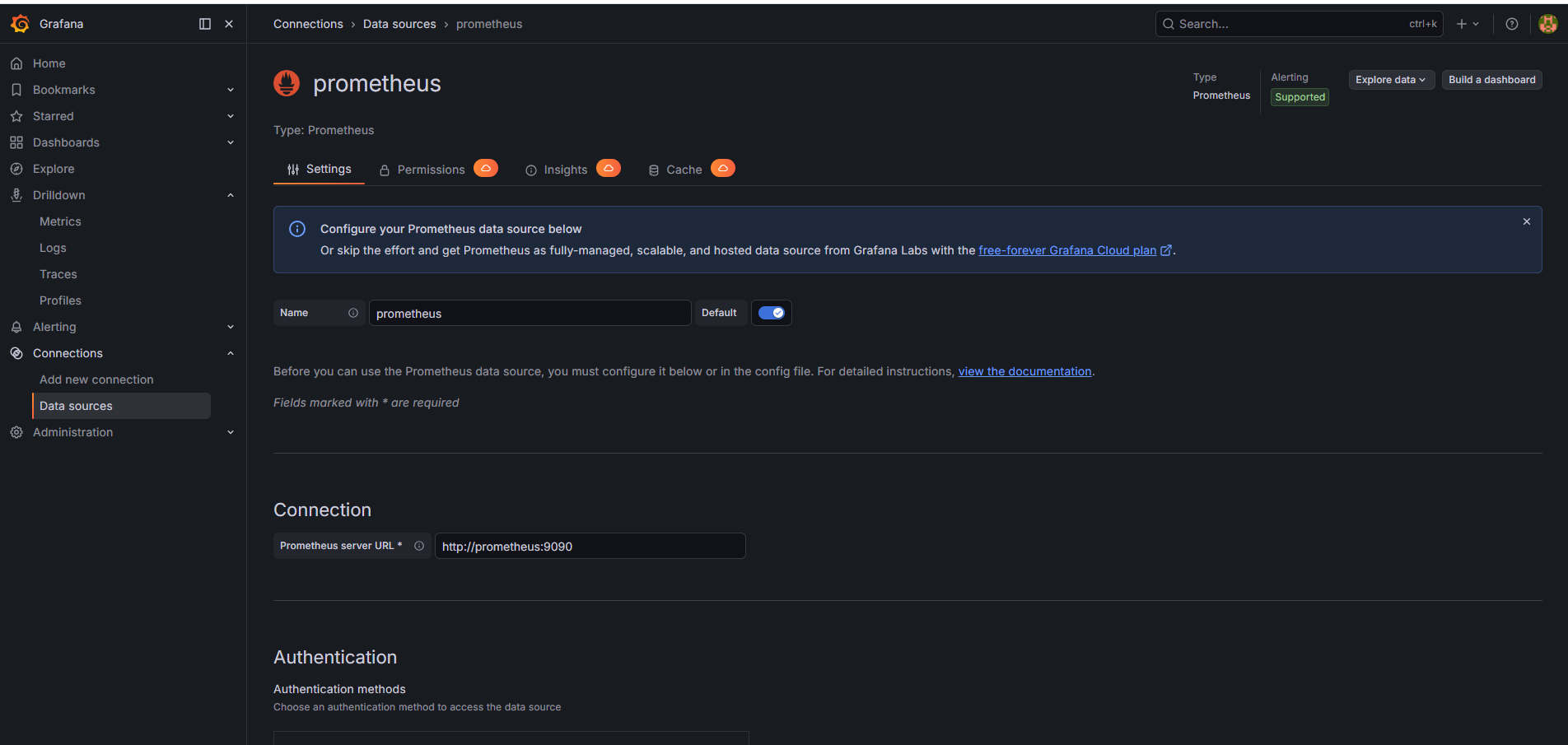Switch to the Settings tab

pyautogui.click(x=319, y=169)
